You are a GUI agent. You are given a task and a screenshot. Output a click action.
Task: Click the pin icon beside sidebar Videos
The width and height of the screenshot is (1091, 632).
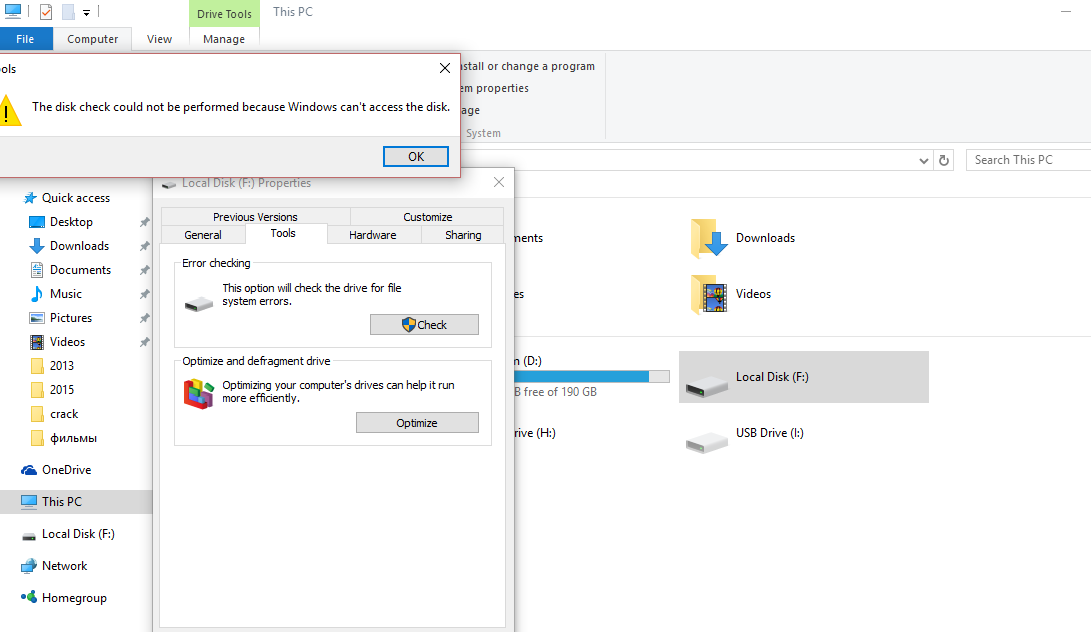point(144,342)
